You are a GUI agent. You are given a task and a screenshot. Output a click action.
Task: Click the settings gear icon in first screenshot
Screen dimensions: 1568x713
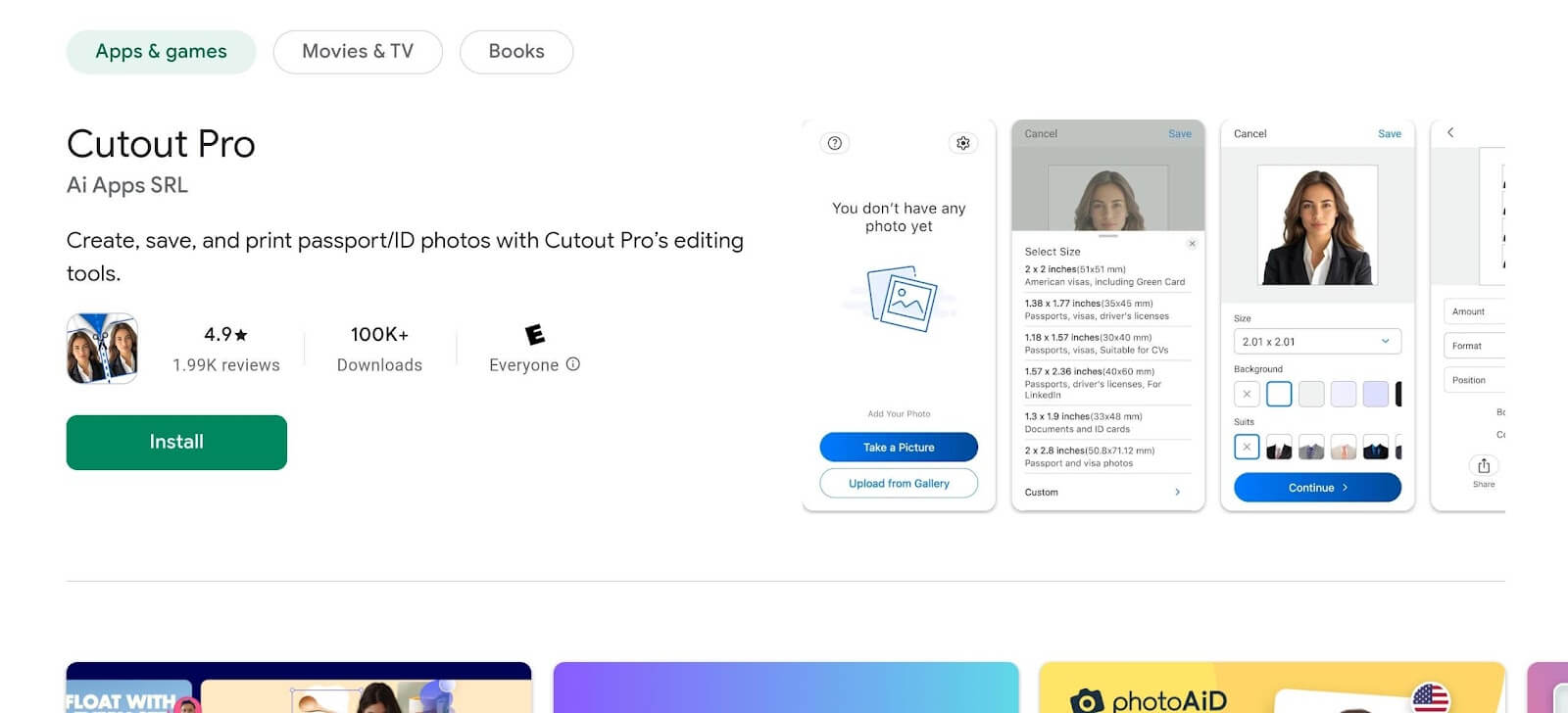pos(963,143)
